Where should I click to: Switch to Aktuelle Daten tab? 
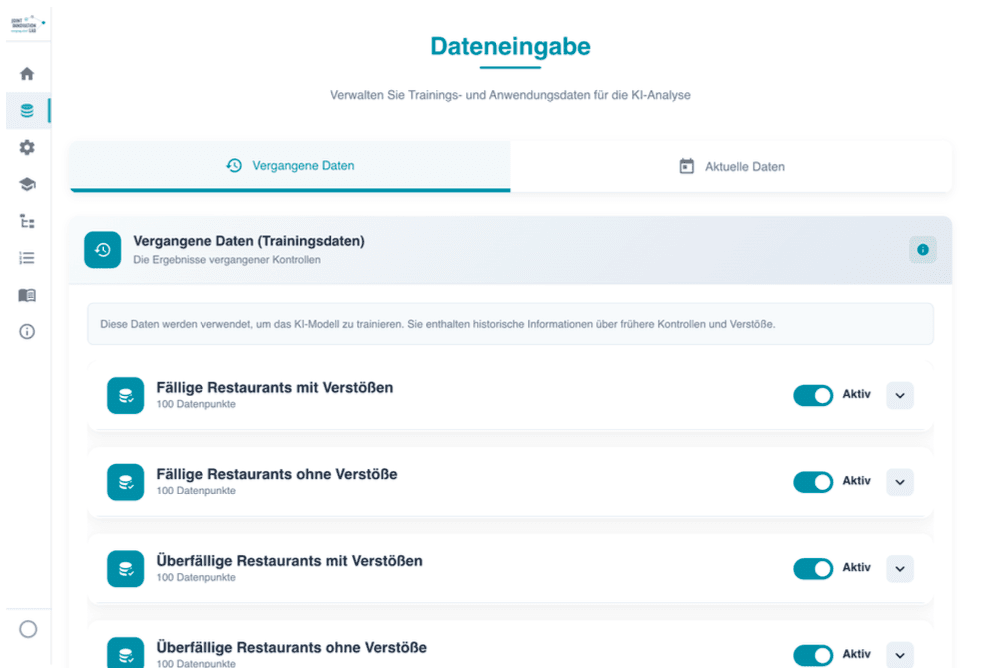point(731,167)
